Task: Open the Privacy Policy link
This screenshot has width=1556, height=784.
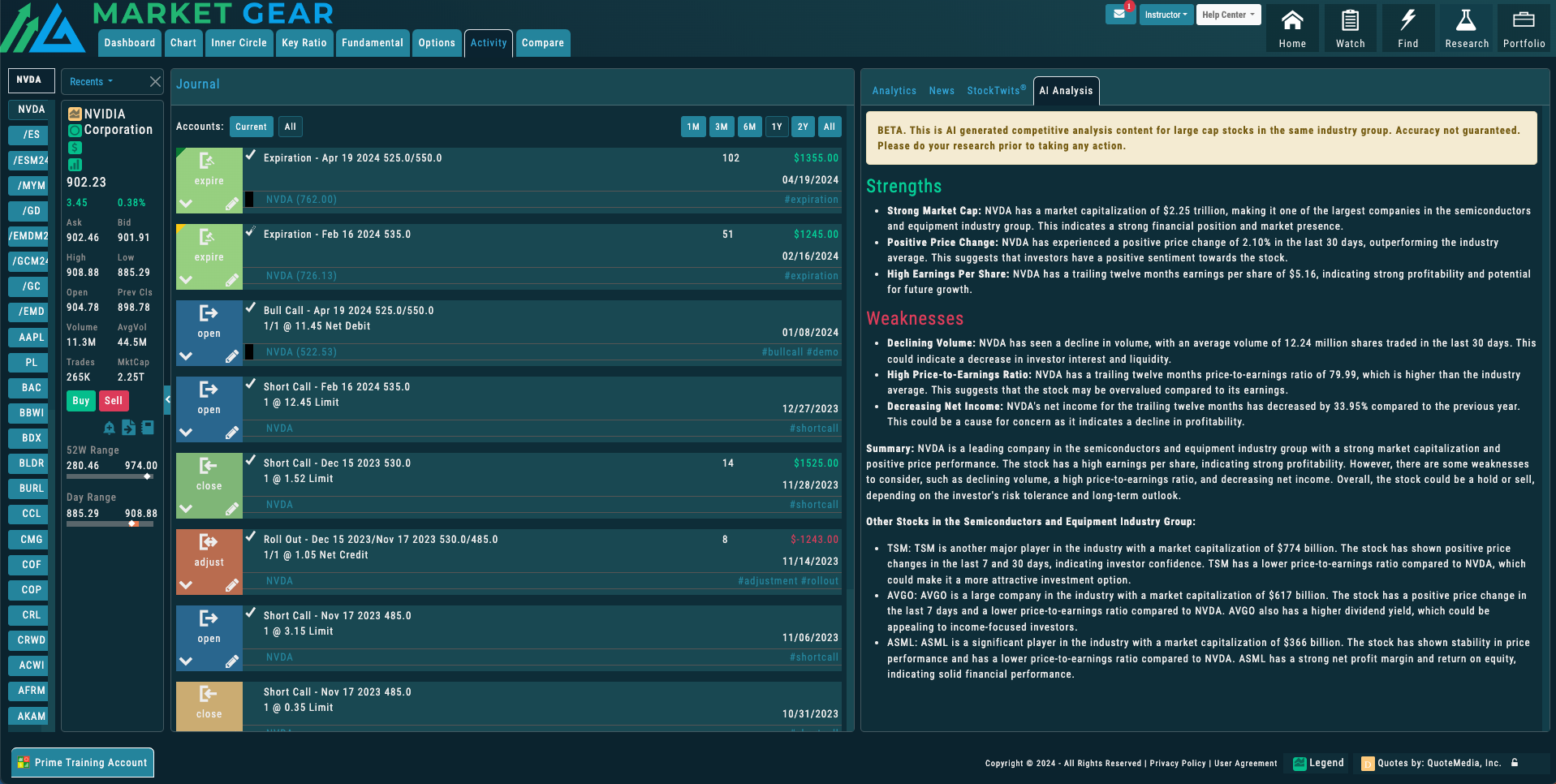Action: point(1177,763)
